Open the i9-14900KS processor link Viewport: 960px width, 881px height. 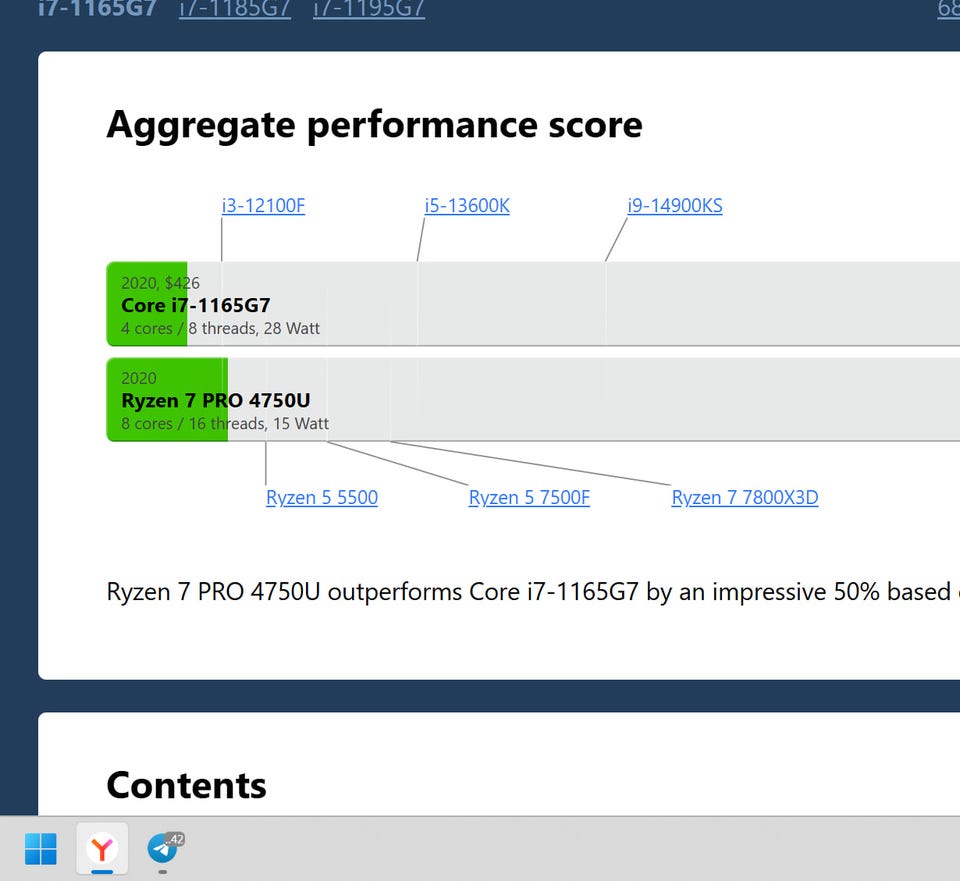click(675, 206)
